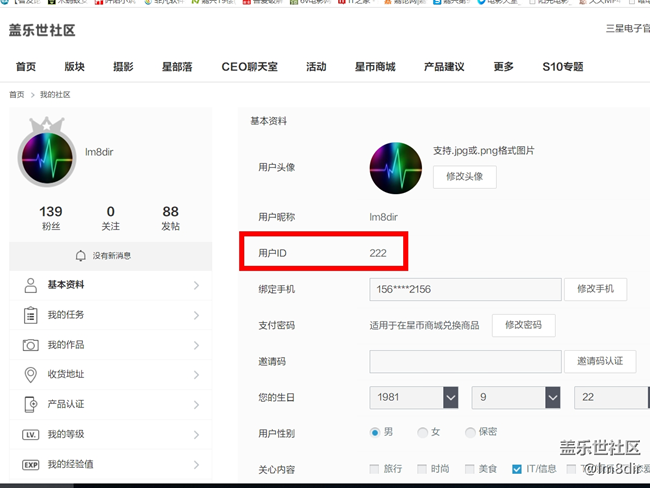The width and height of the screenshot is (650, 488).
Task: Click the empty 邀请码 input field
Action: coord(465,362)
